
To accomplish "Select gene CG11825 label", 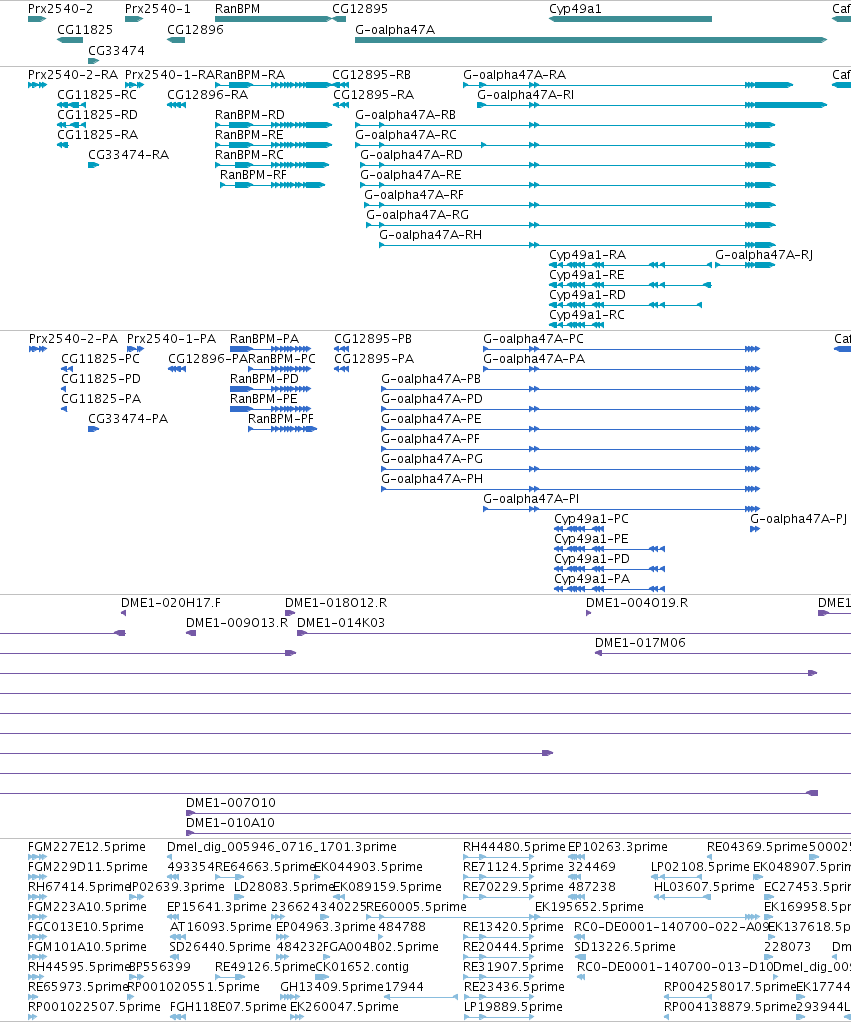I will 85,30.
